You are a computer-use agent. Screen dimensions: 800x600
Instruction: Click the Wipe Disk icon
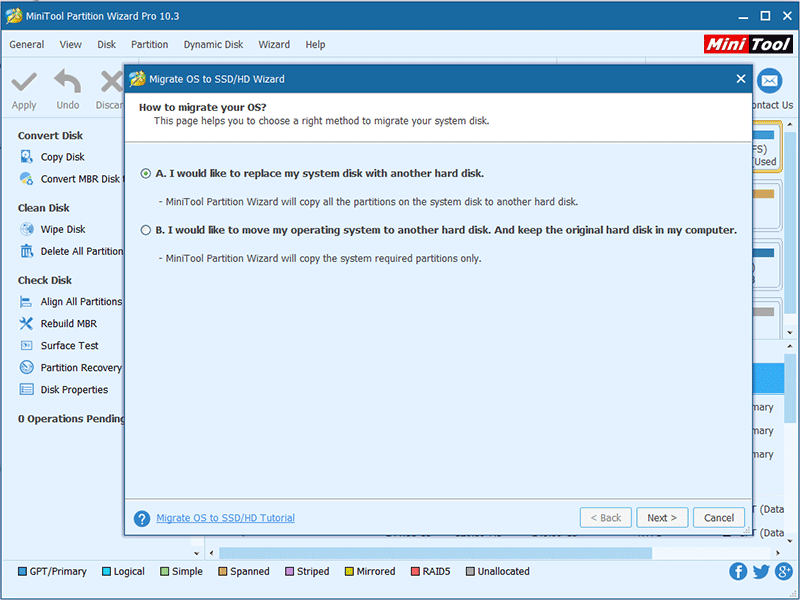pyautogui.click(x=26, y=229)
